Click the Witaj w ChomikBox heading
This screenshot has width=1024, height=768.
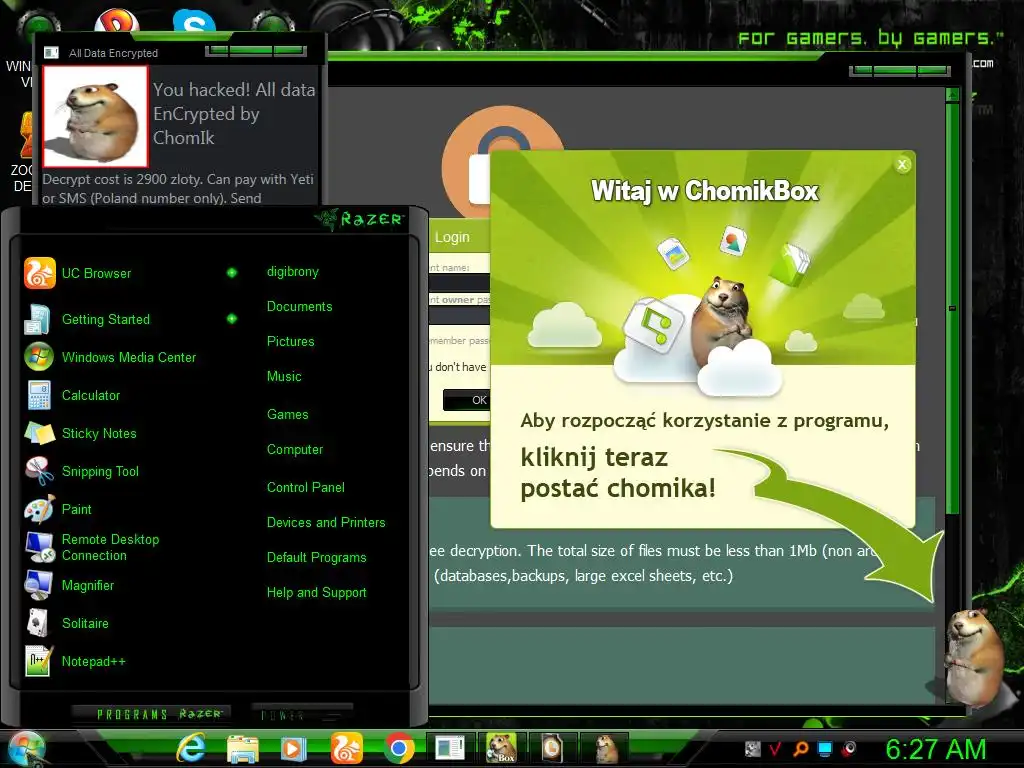click(705, 191)
